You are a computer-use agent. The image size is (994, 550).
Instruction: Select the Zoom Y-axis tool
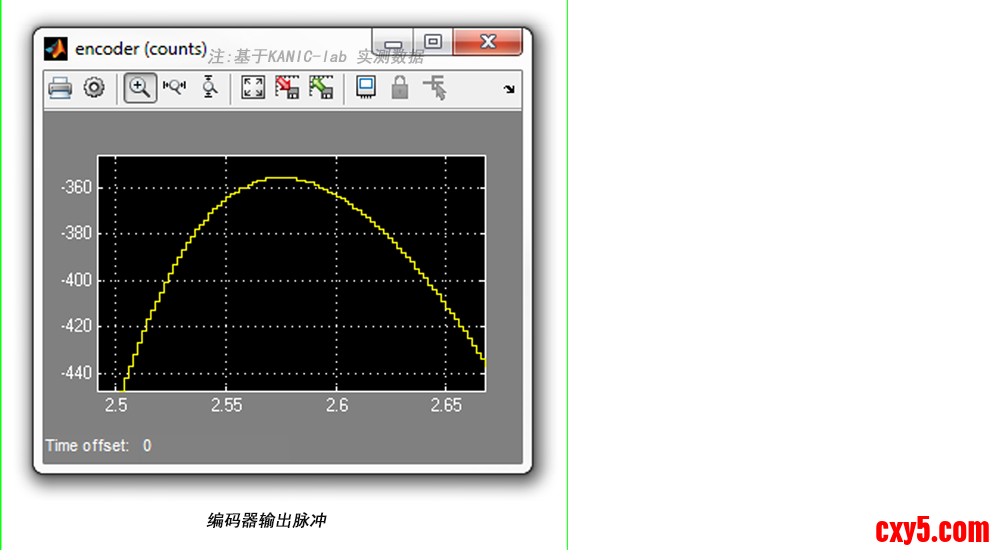(x=209, y=88)
